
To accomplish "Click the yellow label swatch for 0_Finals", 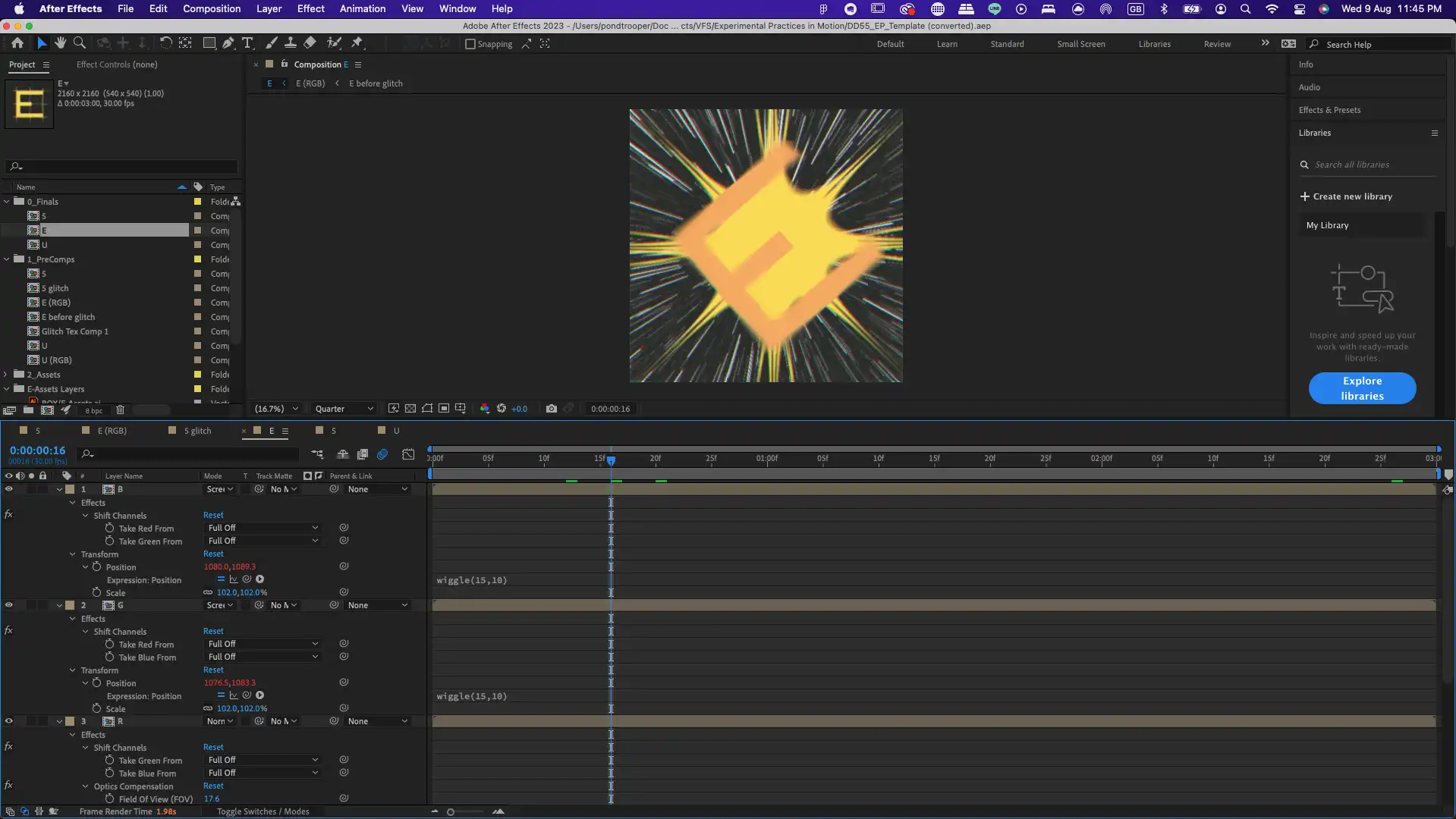I will click(x=197, y=202).
